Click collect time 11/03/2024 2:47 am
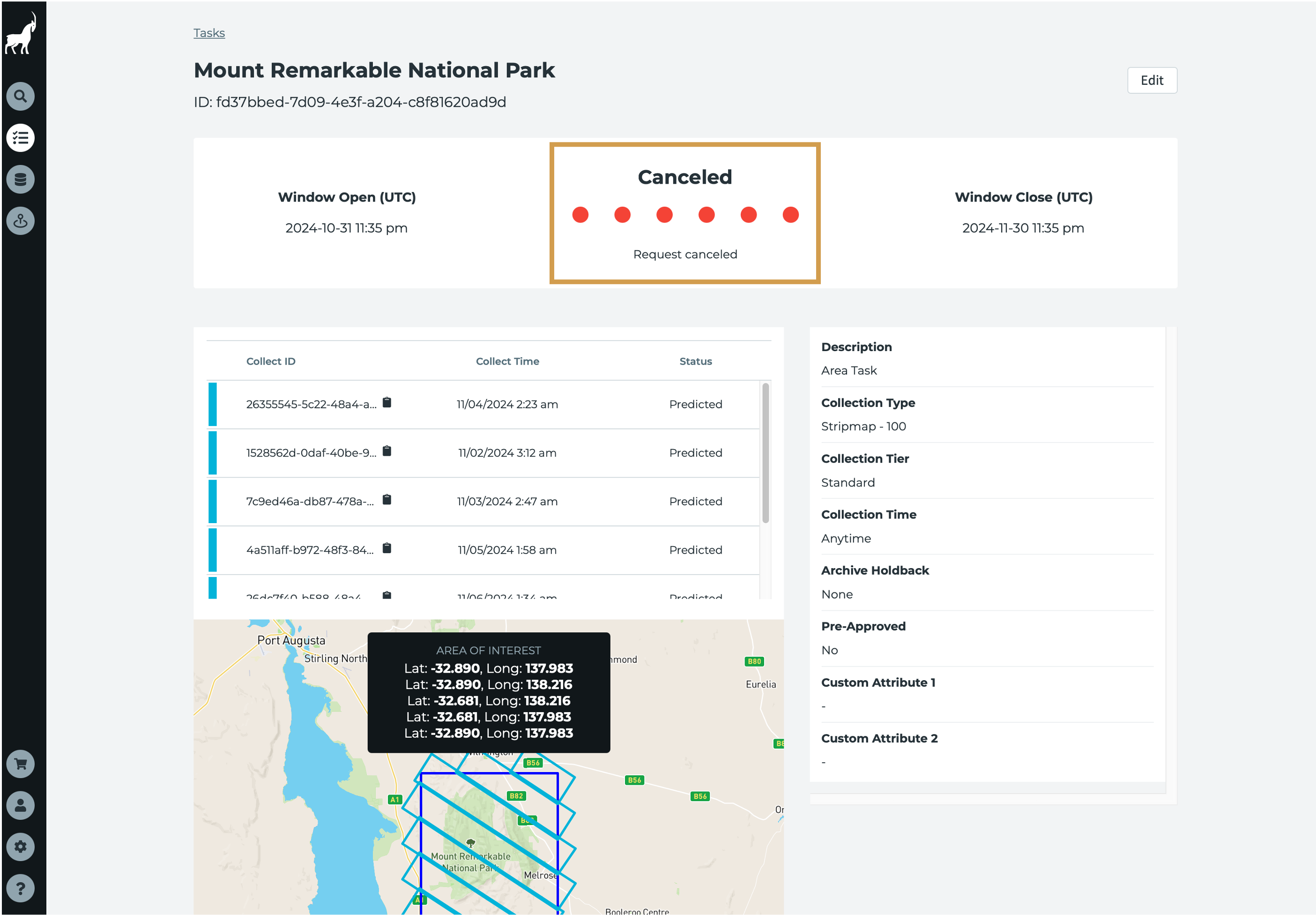 pyautogui.click(x=507, y=502)
